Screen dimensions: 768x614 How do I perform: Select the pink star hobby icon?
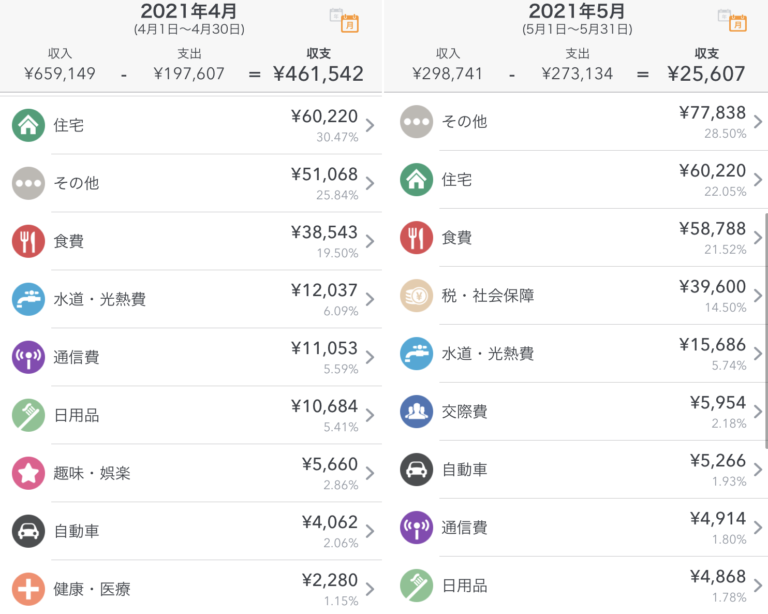pyautogui.click(x=28, y=473)
